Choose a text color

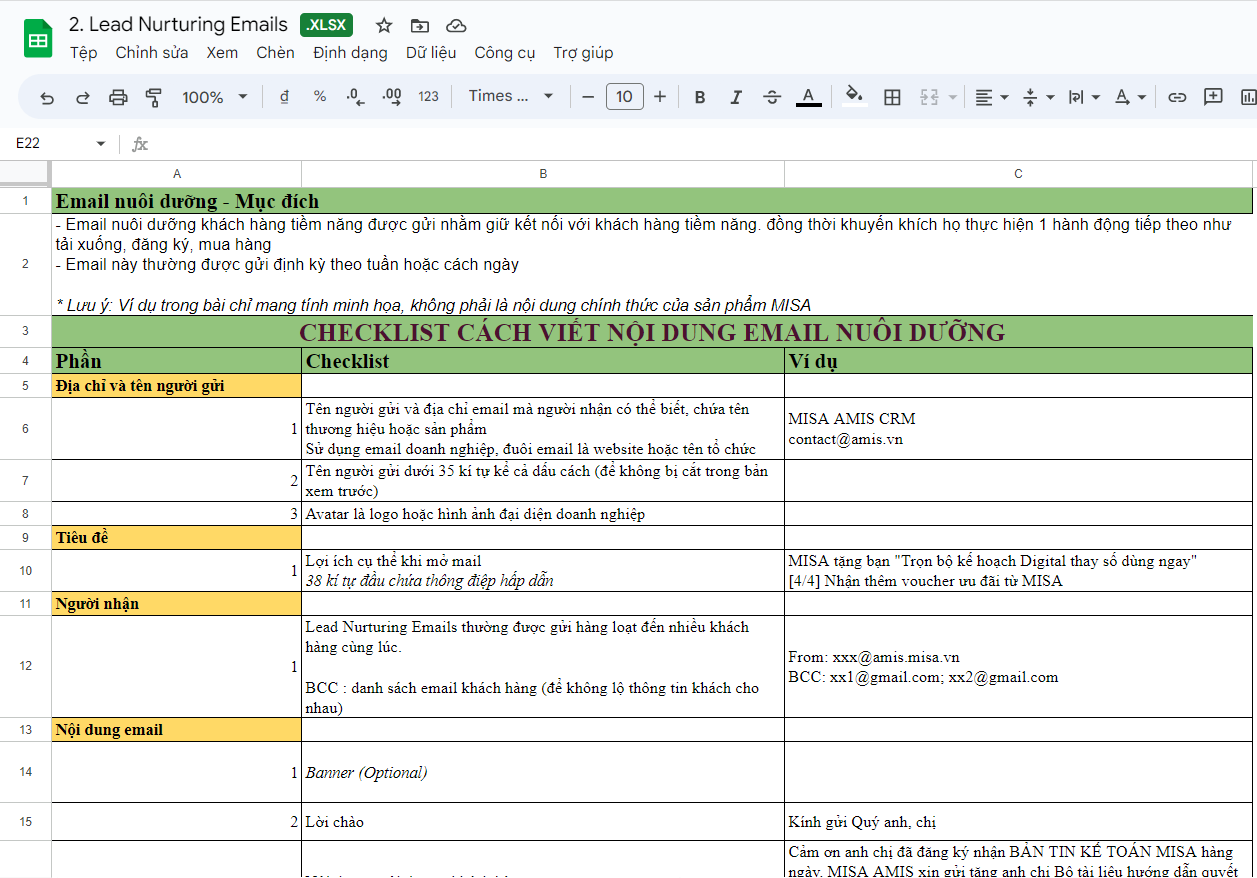[809, 97]
